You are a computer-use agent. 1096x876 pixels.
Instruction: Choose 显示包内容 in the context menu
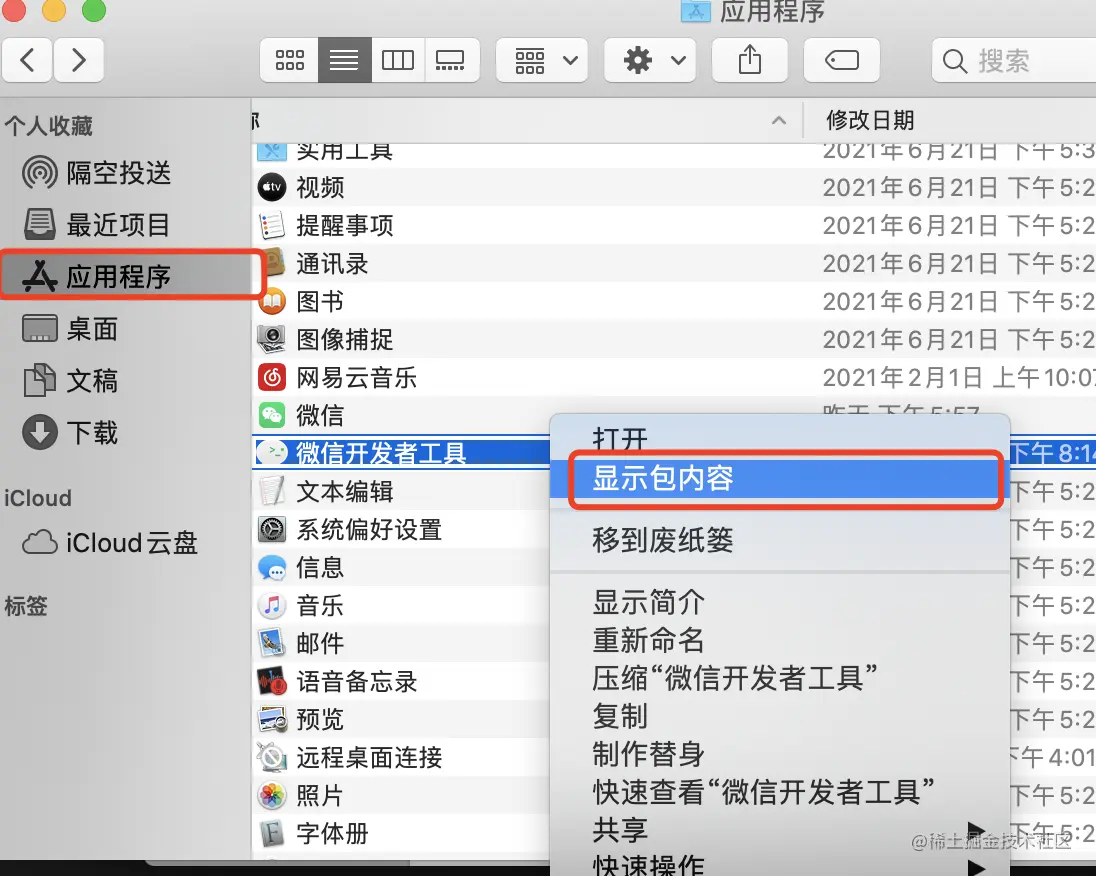pyautogui.click(x=779, y=478)
